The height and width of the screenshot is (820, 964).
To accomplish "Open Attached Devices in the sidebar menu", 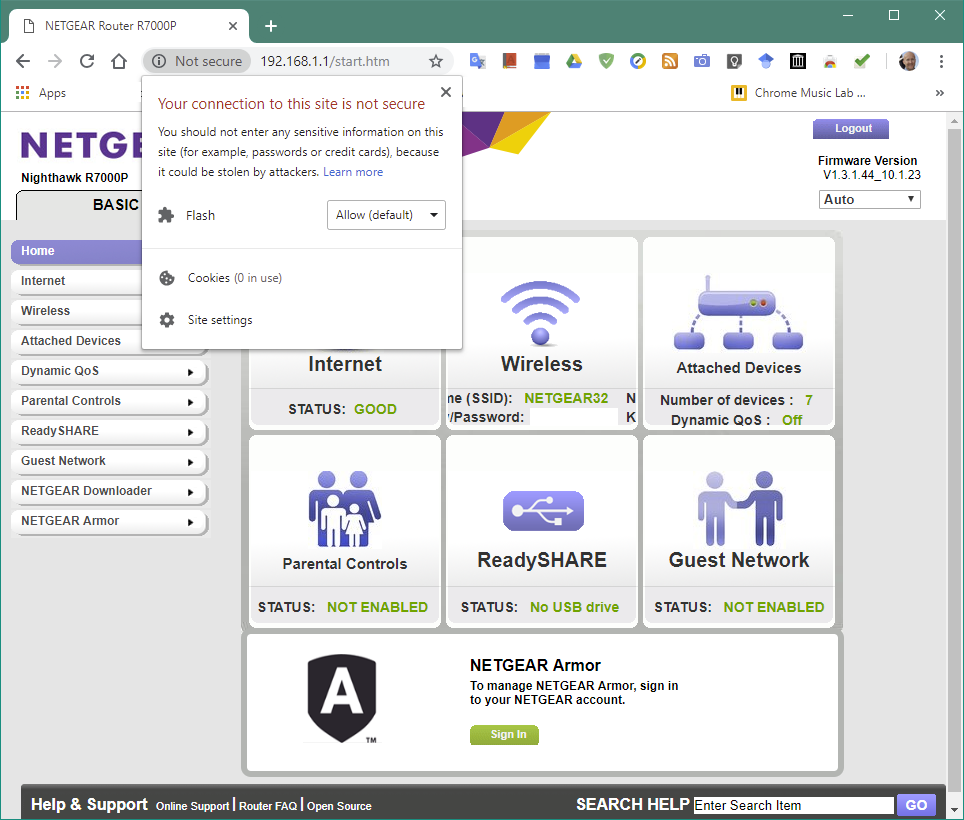I will tap(77, 341).
